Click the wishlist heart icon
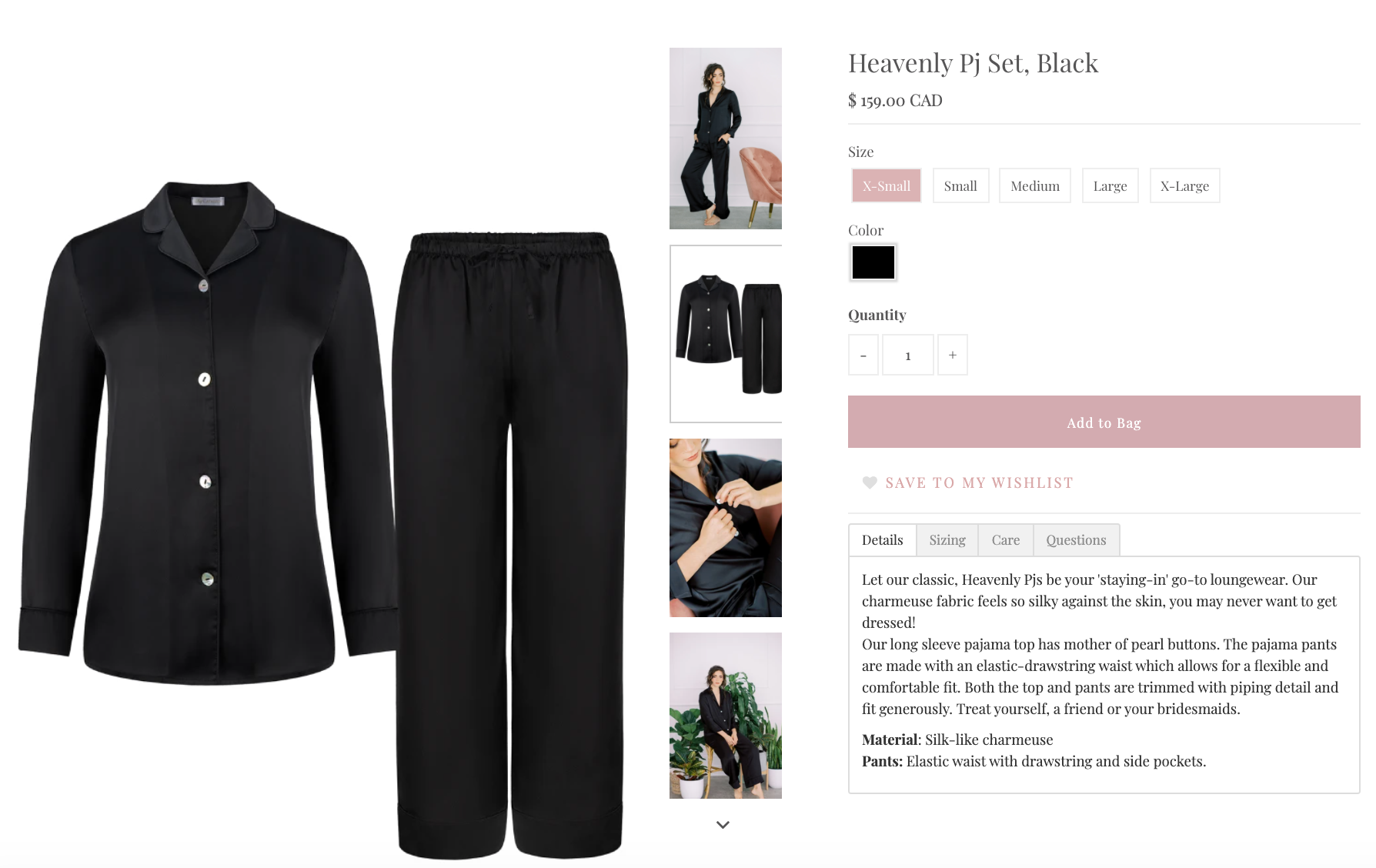Image resolution: width=1376 pixels, height=868 pixels. [x=870, y=482]
